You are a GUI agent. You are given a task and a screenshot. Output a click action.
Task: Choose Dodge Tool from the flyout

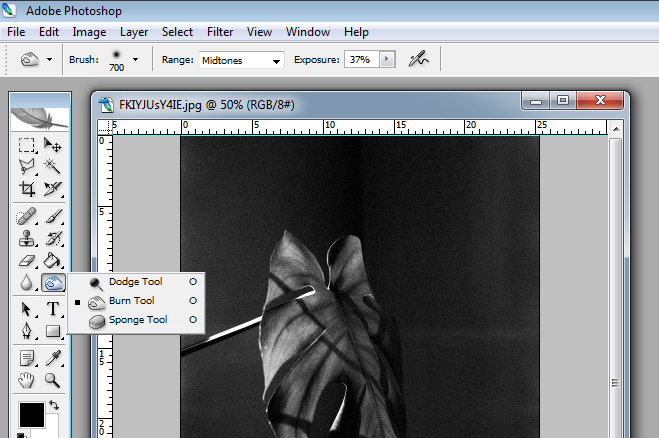tap(135, 282)
